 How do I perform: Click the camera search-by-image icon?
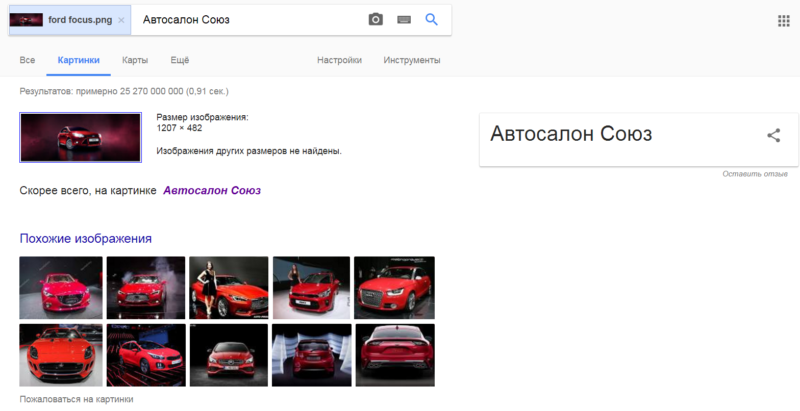coord(376,19)
